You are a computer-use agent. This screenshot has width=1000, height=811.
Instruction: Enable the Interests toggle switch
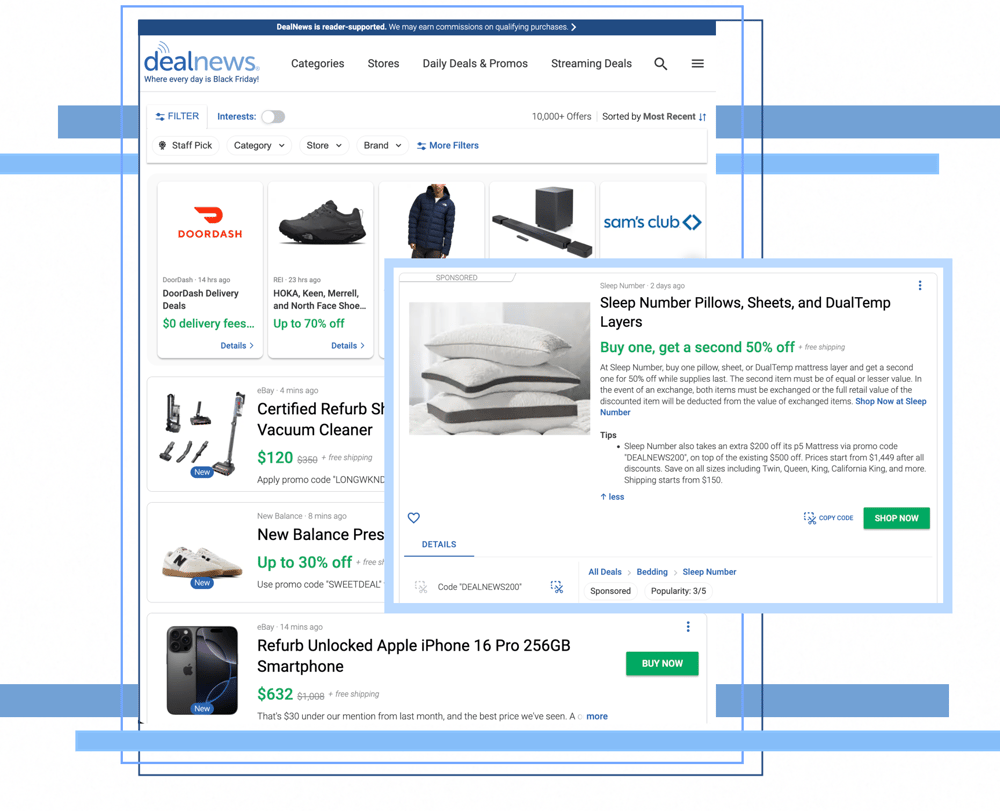273,116
